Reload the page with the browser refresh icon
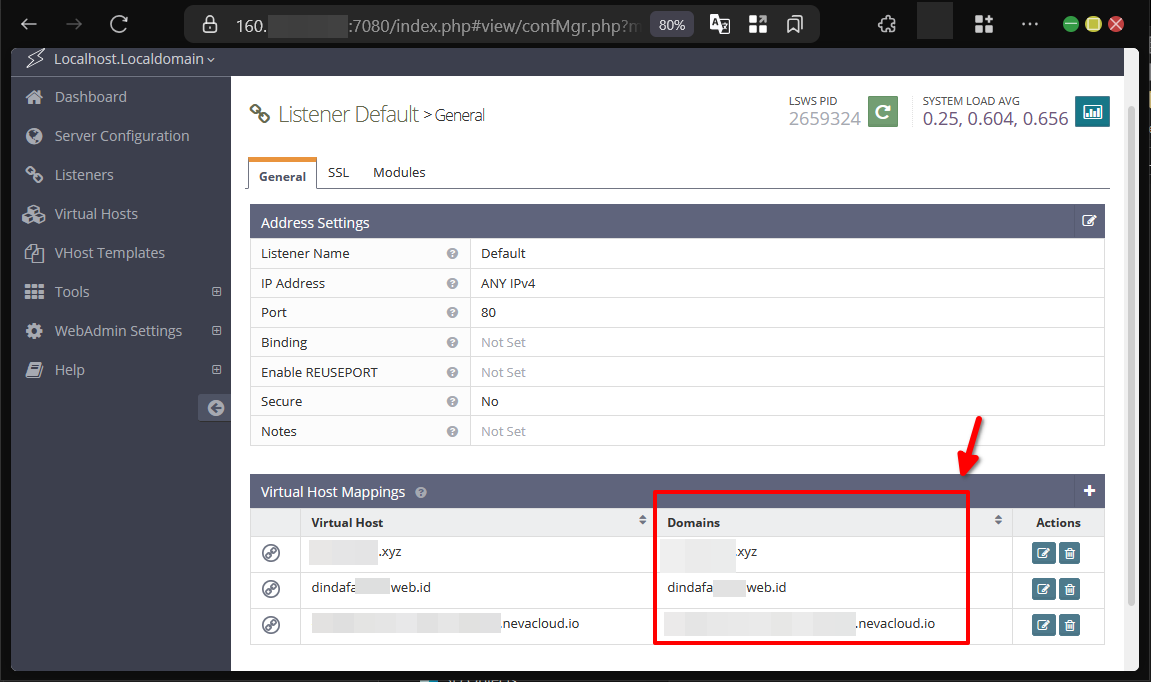 (119, 24)
